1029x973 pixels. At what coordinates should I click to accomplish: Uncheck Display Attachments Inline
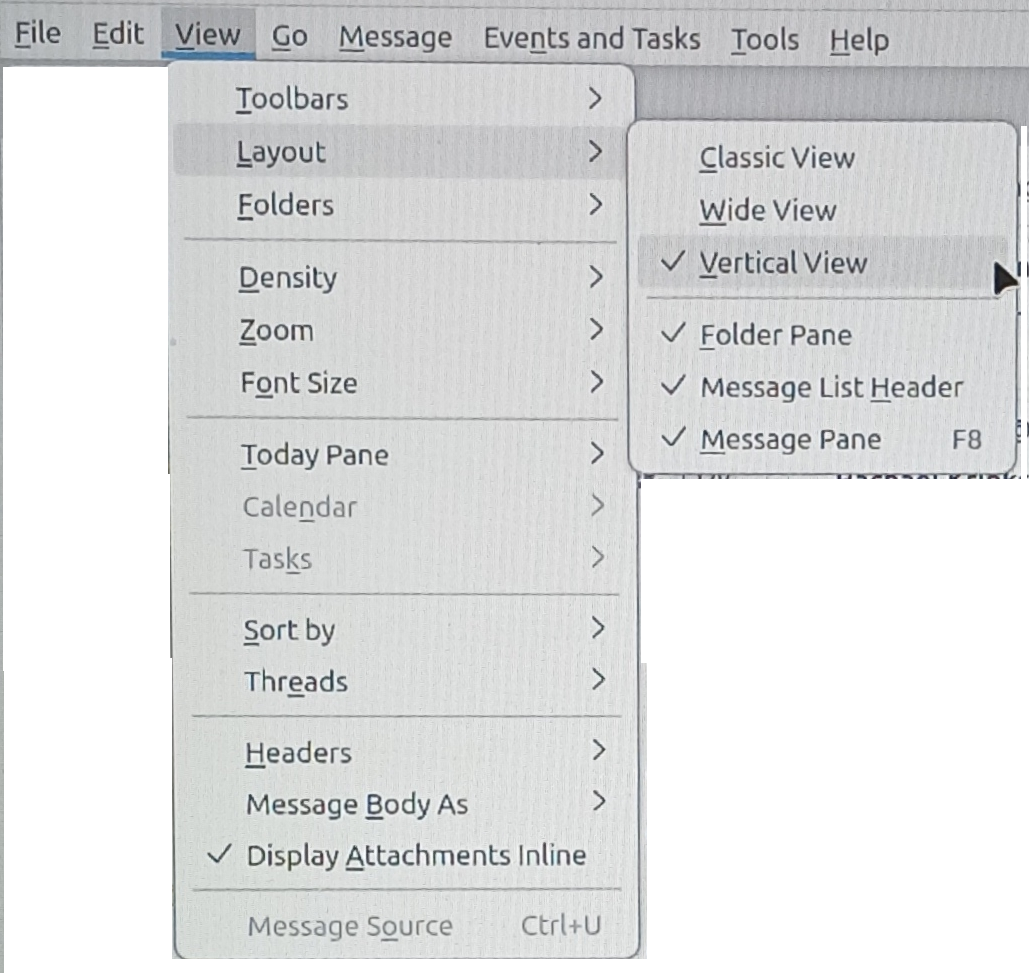[403, 856]
